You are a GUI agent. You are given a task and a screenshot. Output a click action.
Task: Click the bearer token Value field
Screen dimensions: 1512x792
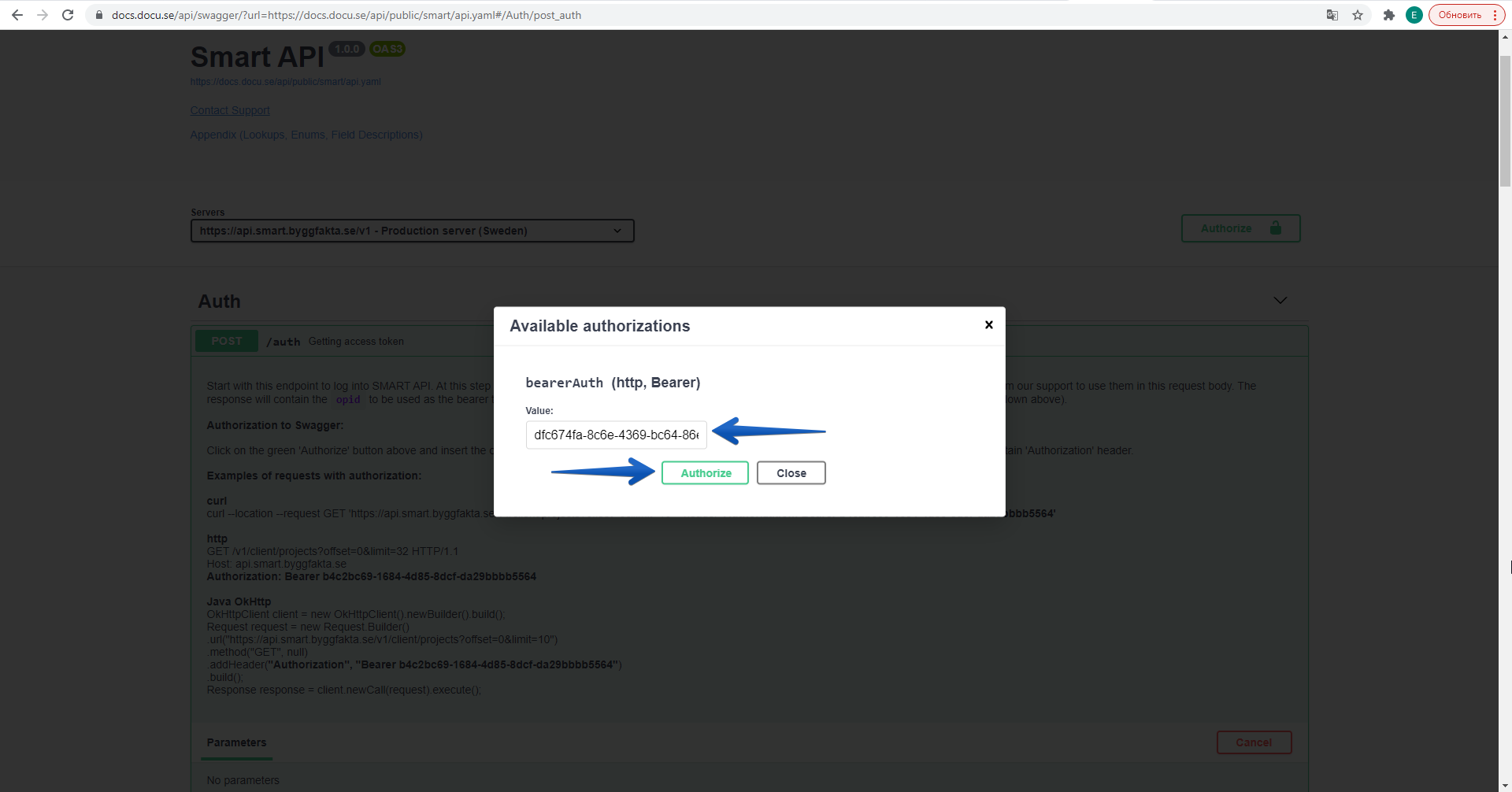(x=616, y=435)
